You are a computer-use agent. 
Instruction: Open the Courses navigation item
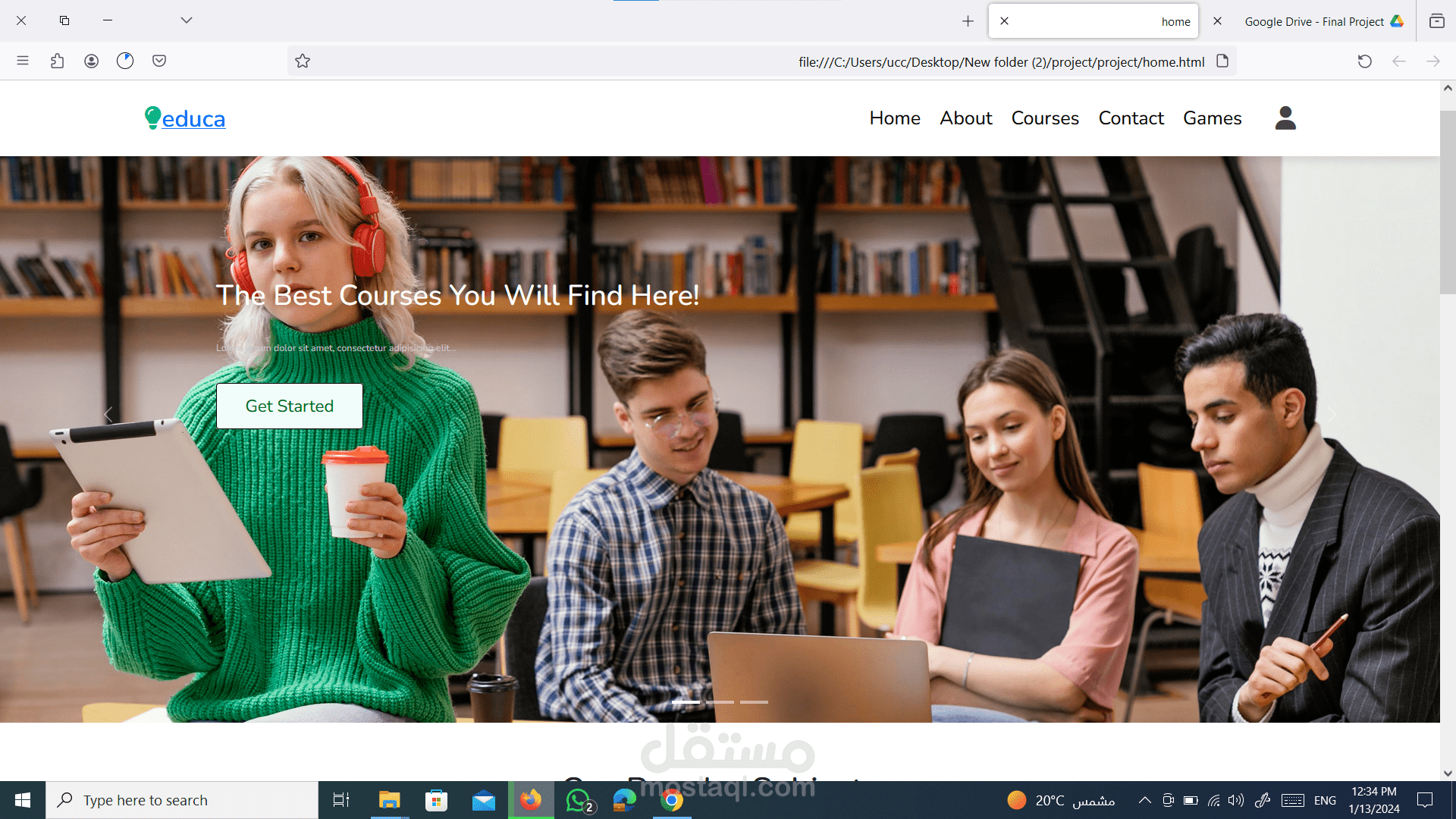coord(1044,118)
